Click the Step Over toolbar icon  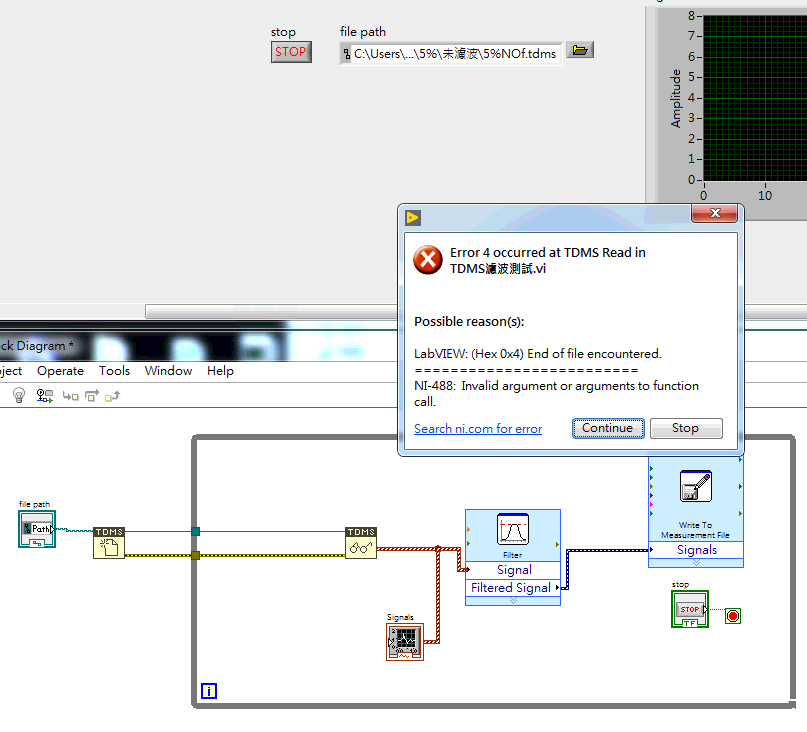click(92, 396)
